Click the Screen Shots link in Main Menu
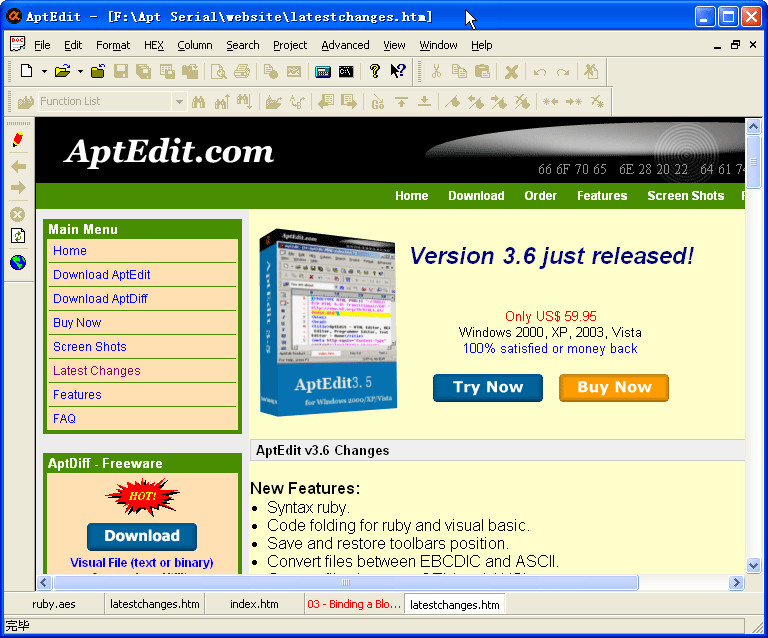The width and height of the screenshot is (768, 638). [90, 347]
